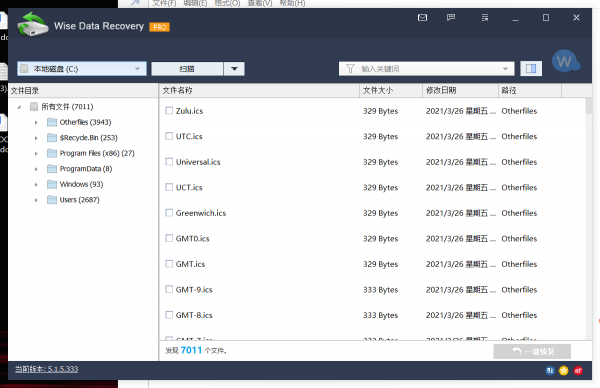
Task: Toggle the preview panel layout icon
Action: [531, 69]
